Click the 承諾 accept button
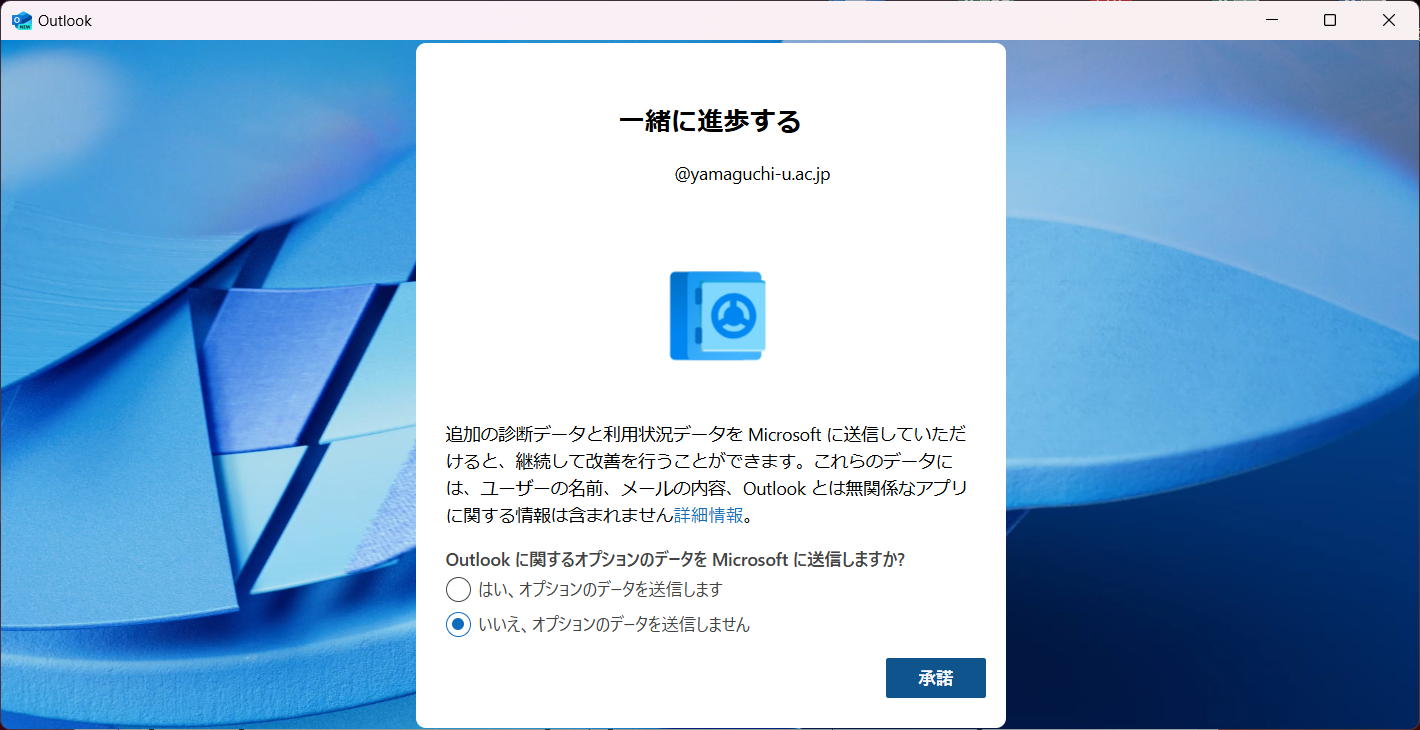This screenshot has height=730, width=1420. tap(936, 678)
